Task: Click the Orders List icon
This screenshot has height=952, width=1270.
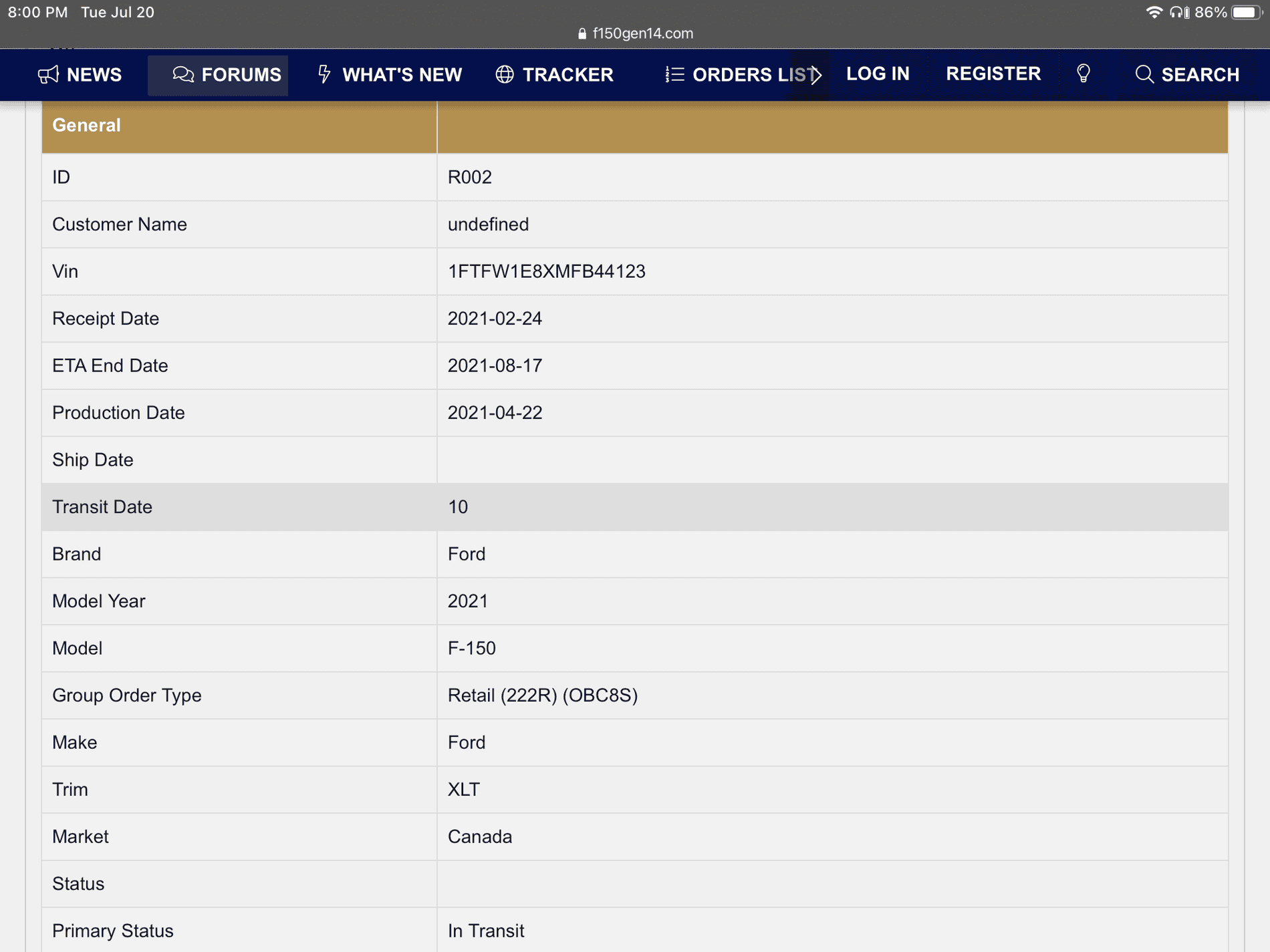Action: click(674, 74)
